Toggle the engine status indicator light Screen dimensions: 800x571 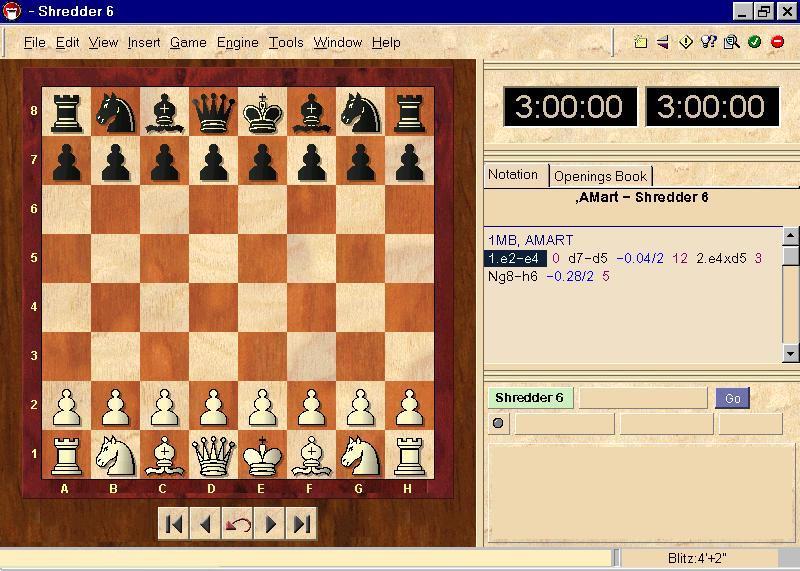click(498, 423)
